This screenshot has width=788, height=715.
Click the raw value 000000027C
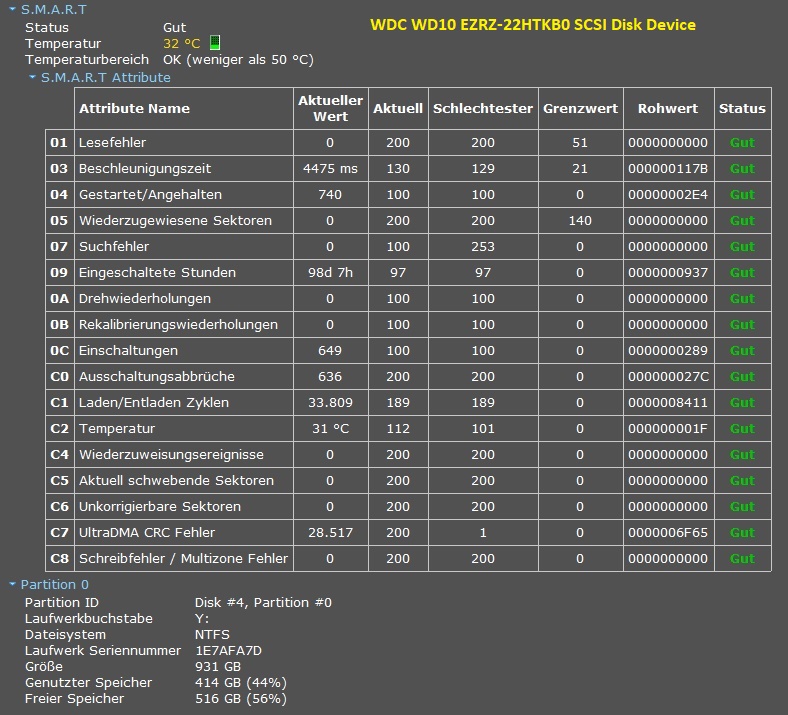click(668, 377)
